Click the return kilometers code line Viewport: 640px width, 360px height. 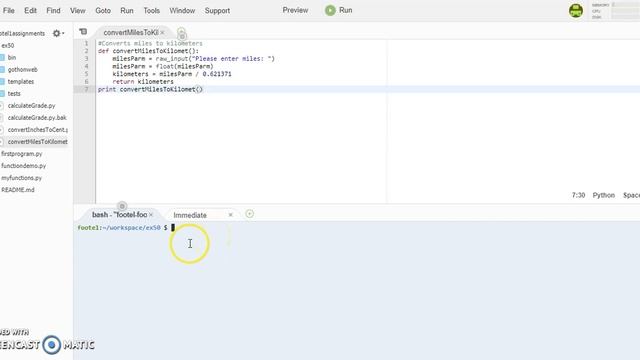(143, 82)
